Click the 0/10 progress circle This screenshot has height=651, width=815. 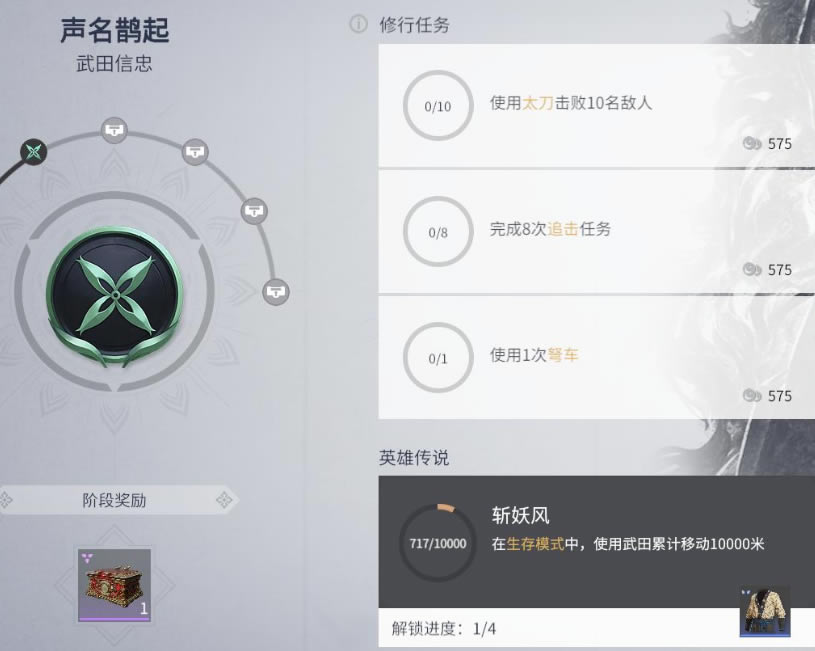pyautogui.click(x=438, y=106)
